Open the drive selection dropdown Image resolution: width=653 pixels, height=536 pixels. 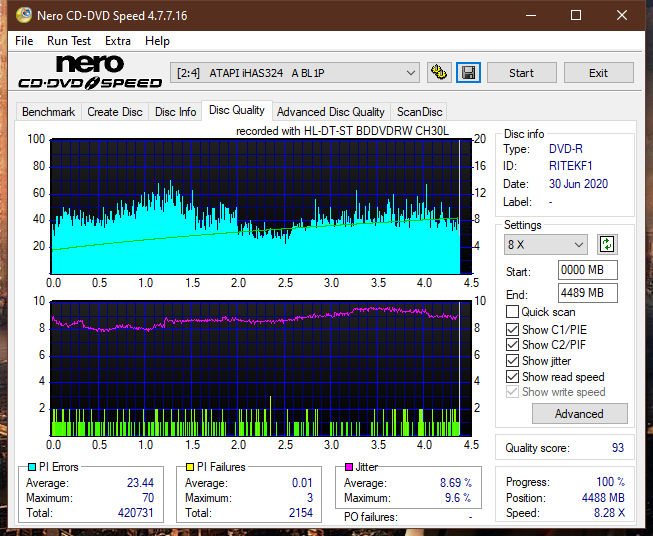coord(295,73)
